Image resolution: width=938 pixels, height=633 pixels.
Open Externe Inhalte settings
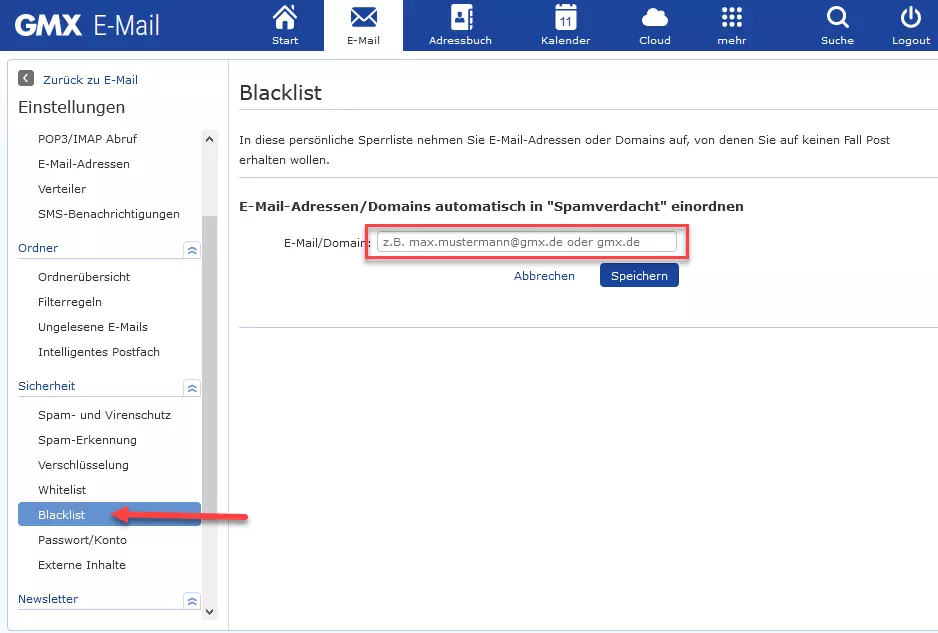coord(81,565)
